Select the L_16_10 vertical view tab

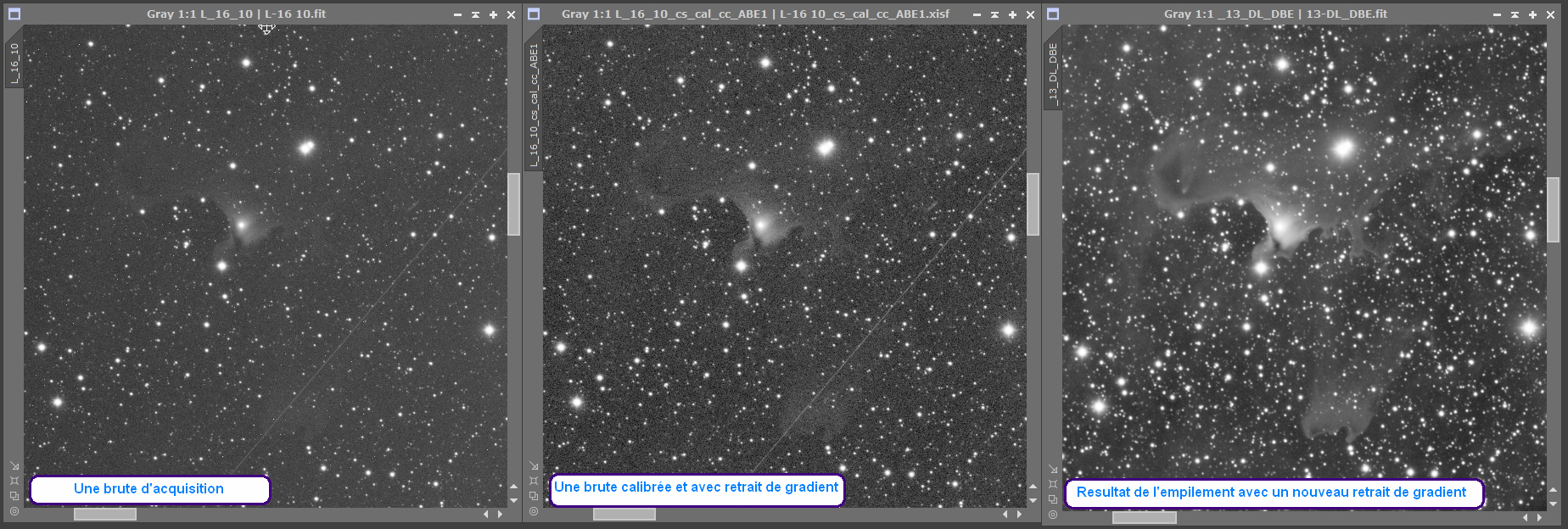(14, 62)
